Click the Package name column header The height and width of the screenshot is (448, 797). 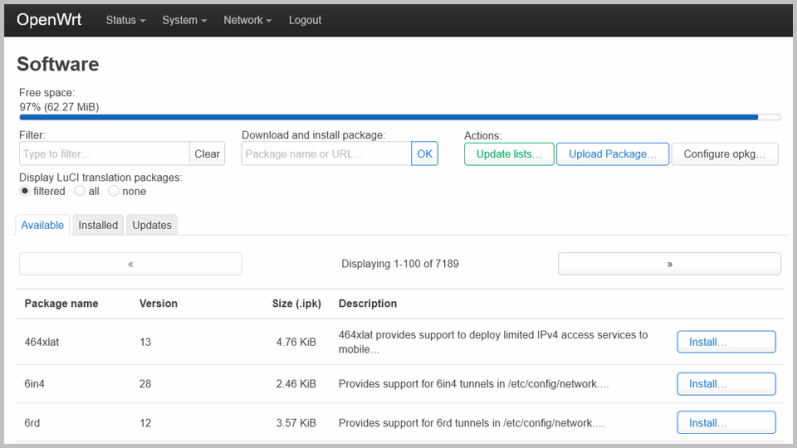(x=62, y=304)
